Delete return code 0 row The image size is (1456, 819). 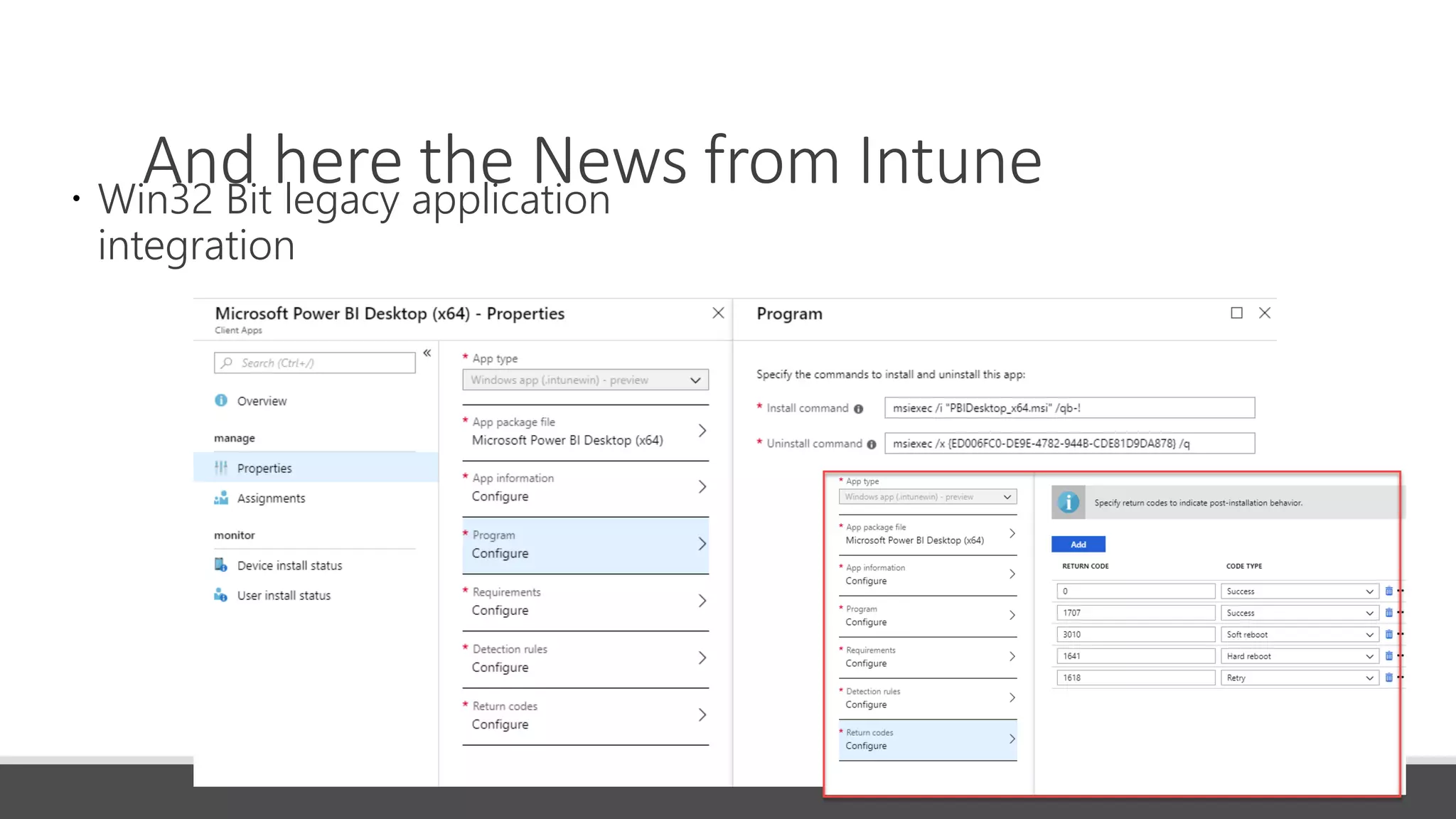click(x=1388, y=591)
